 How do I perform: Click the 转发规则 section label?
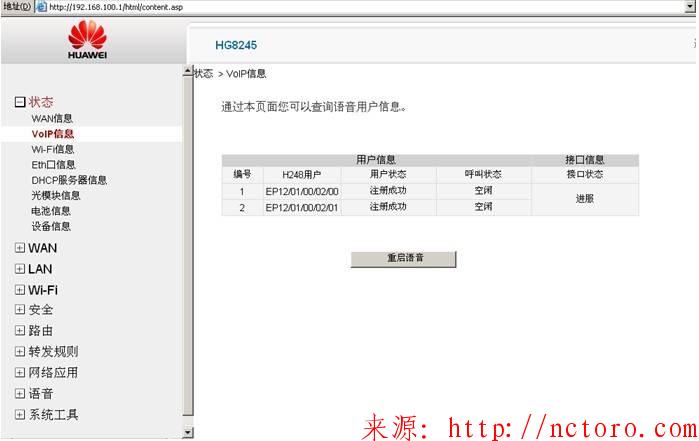pos(53,351)
